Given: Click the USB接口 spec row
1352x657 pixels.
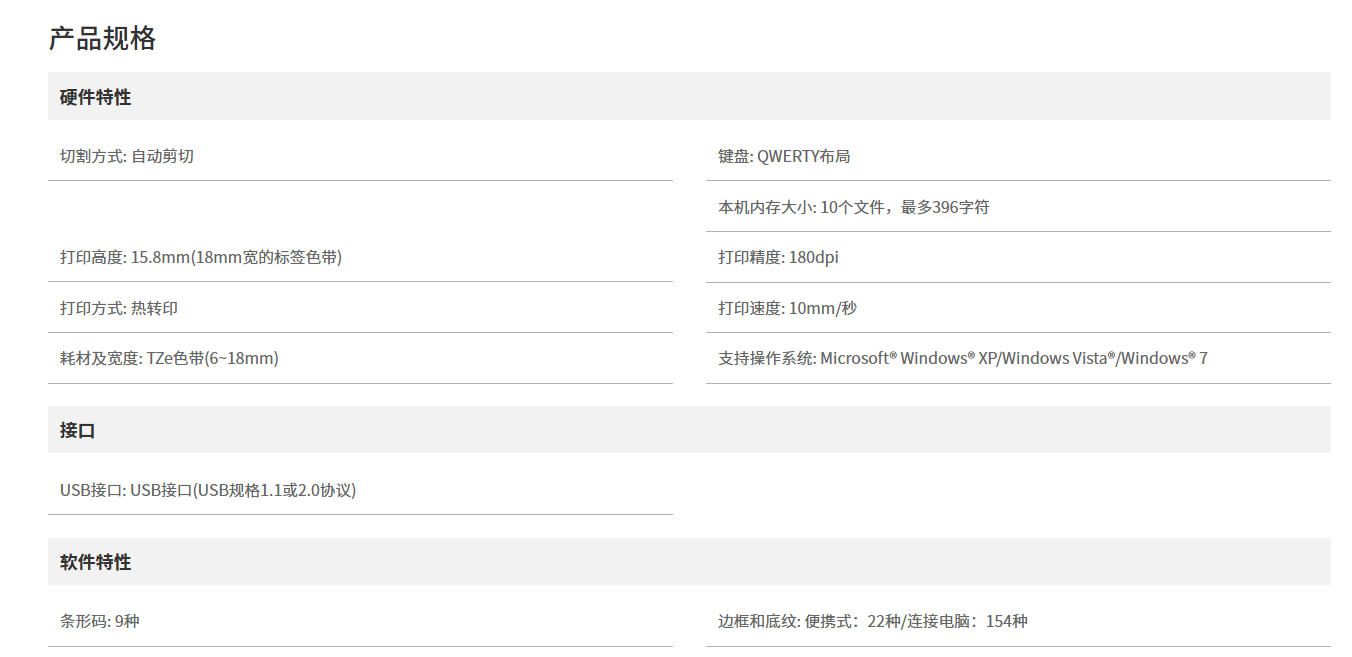Looking at the screenshot, I should point(208,490).
